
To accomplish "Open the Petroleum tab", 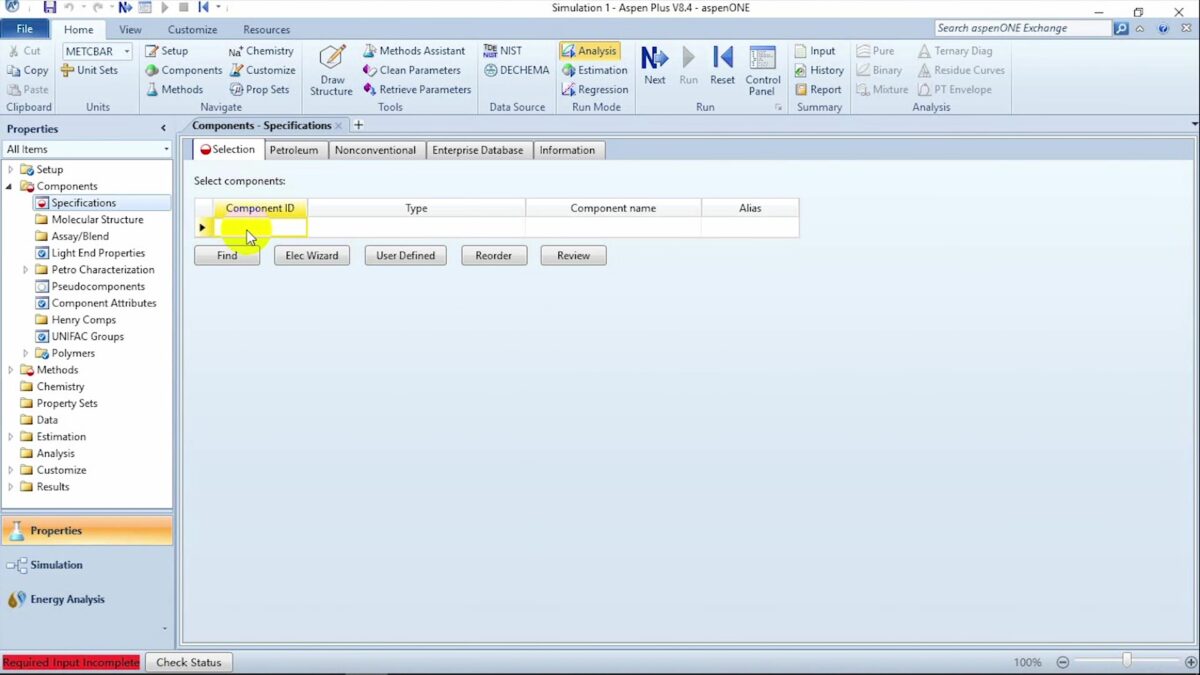I will [294, 150].
